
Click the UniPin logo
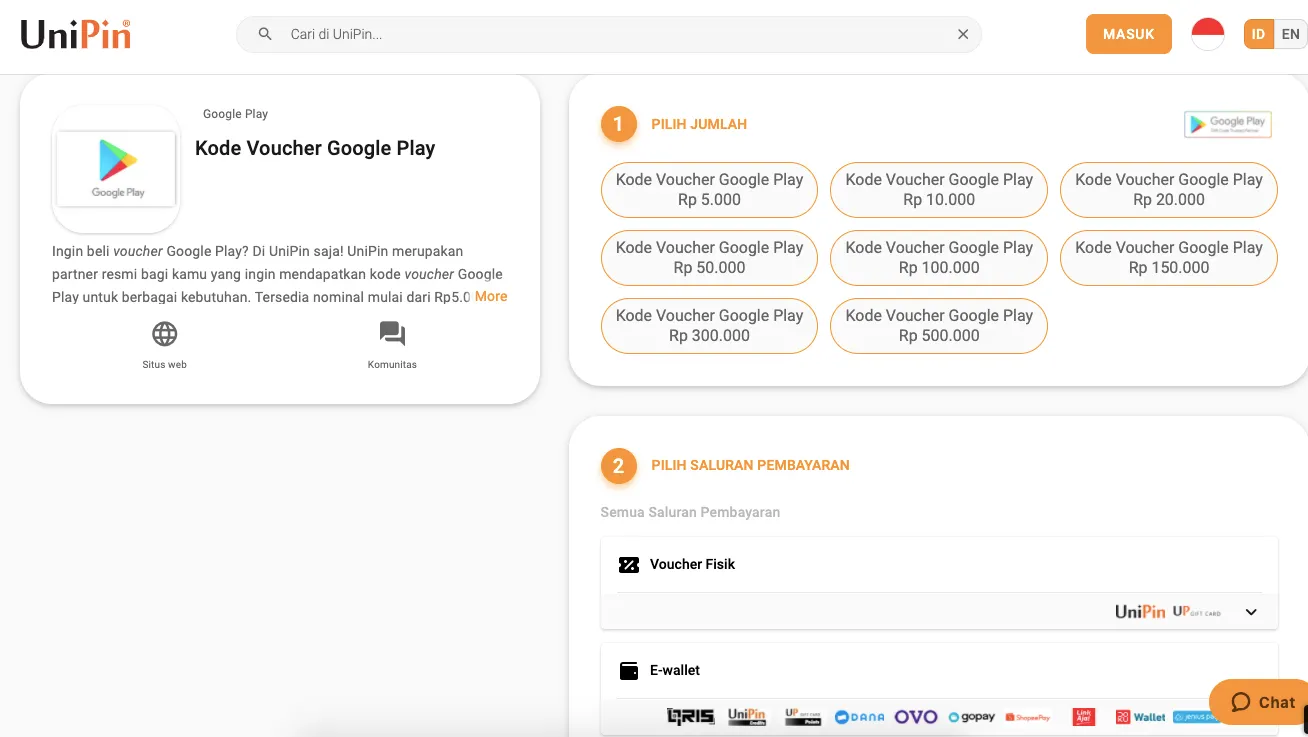pyautogui.click(x=76, y=34)
